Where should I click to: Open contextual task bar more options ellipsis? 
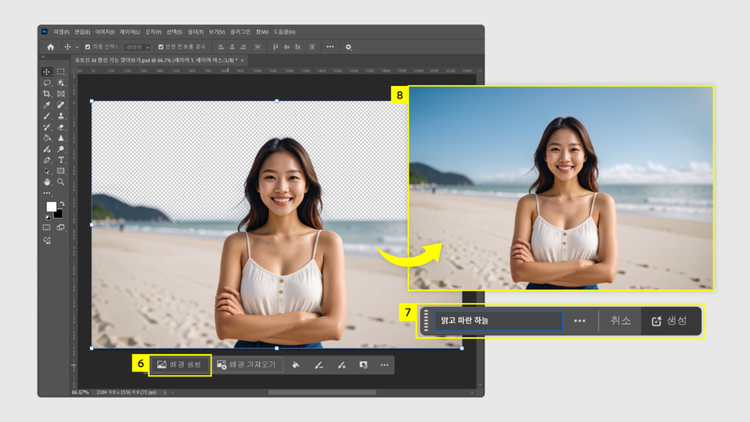[385, 365]
